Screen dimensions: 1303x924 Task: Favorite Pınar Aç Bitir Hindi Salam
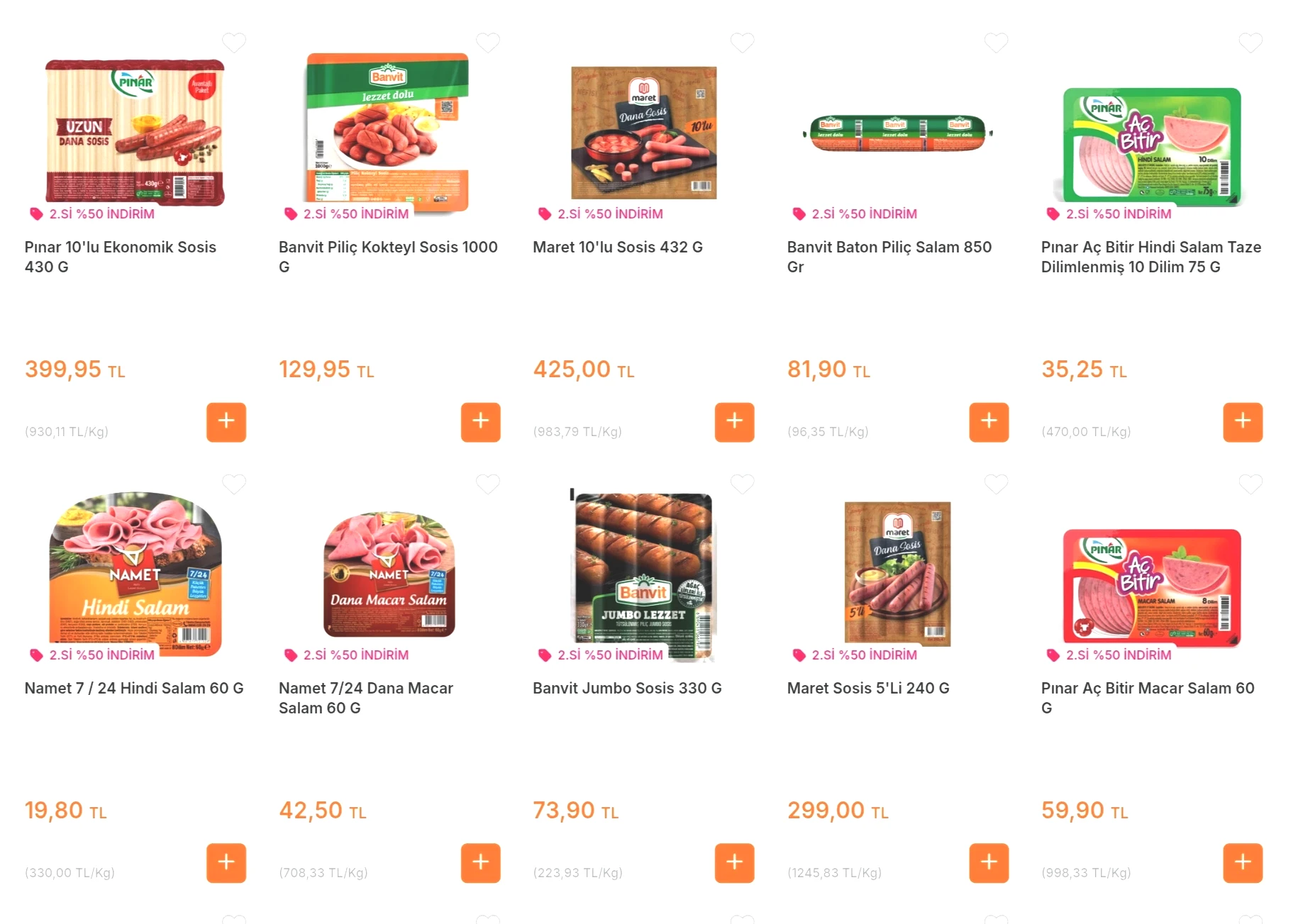(1251, 43)
